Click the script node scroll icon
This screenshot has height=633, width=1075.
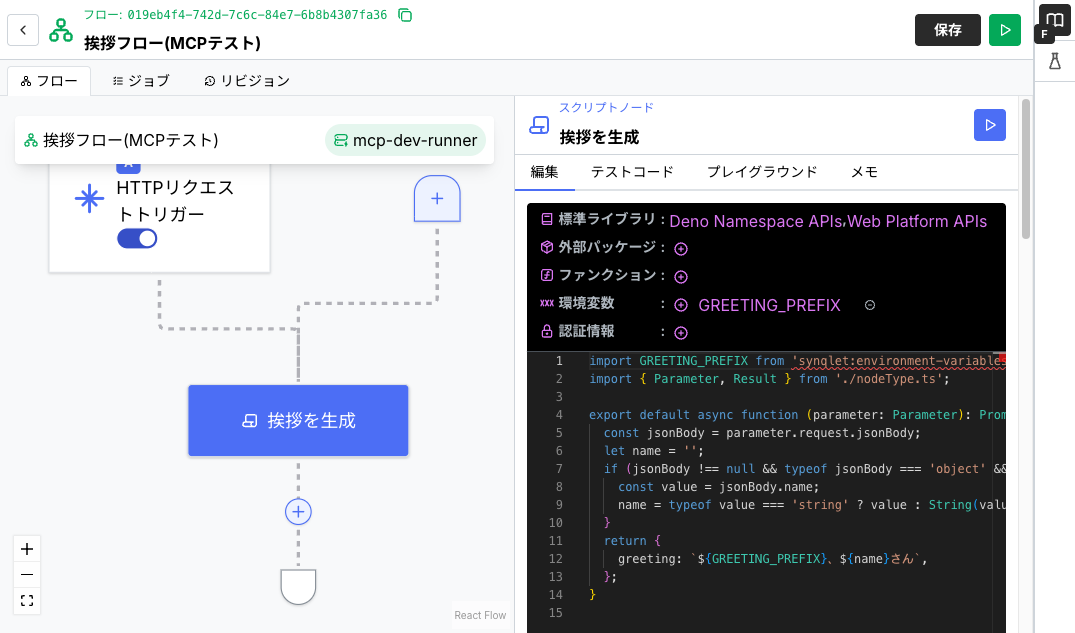pyautogui.click(x=539, y=125)
